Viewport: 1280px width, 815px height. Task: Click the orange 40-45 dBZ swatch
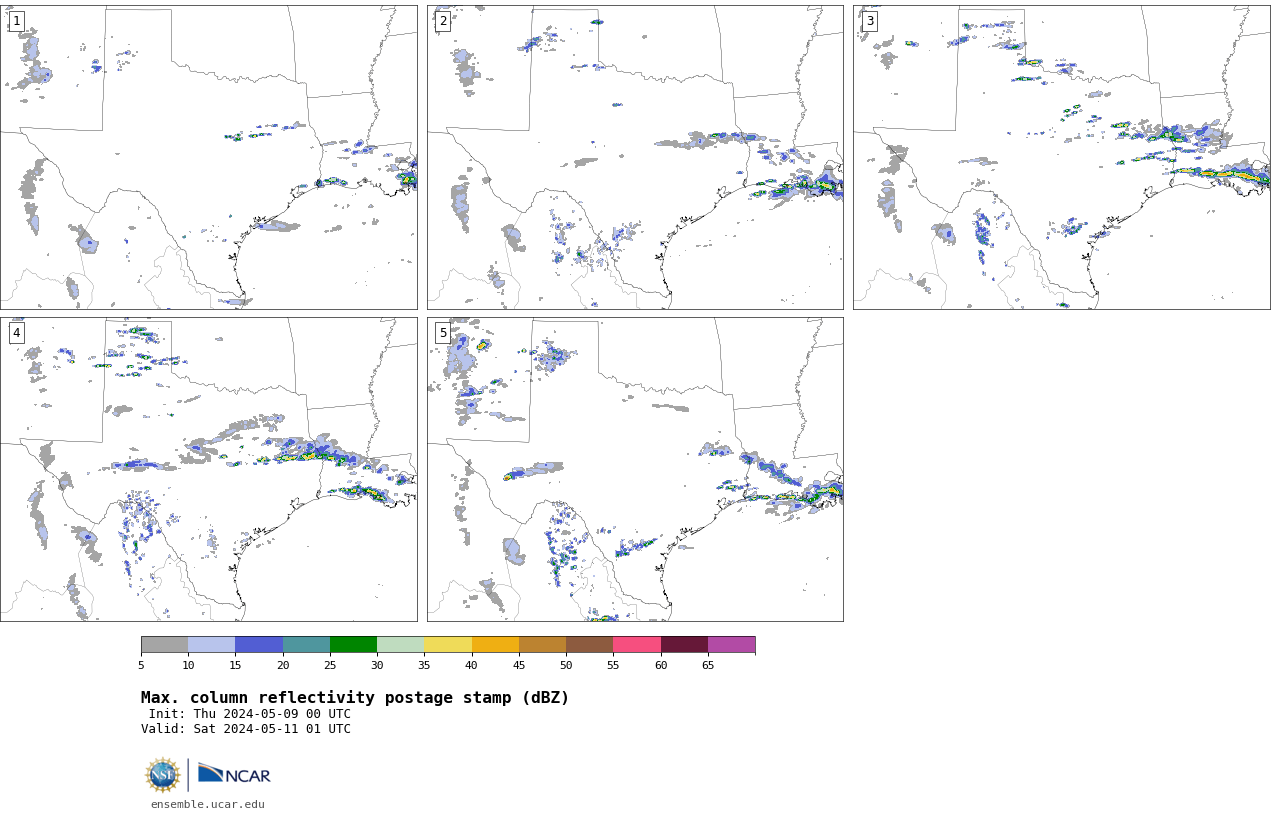tap(495, 645)
